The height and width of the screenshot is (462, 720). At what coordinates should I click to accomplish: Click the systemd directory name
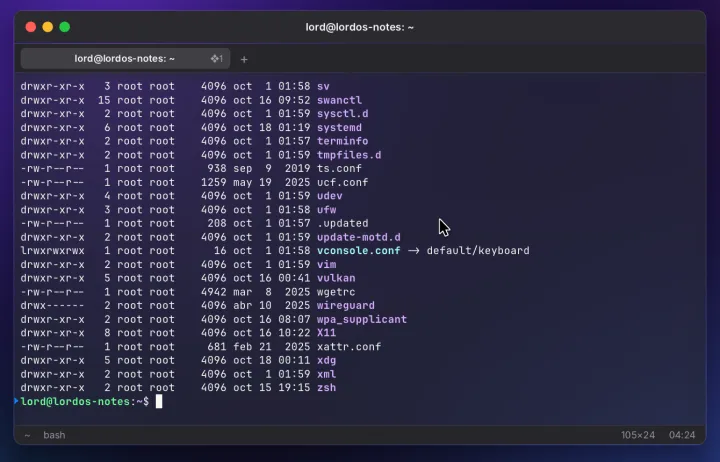point(339,127)
